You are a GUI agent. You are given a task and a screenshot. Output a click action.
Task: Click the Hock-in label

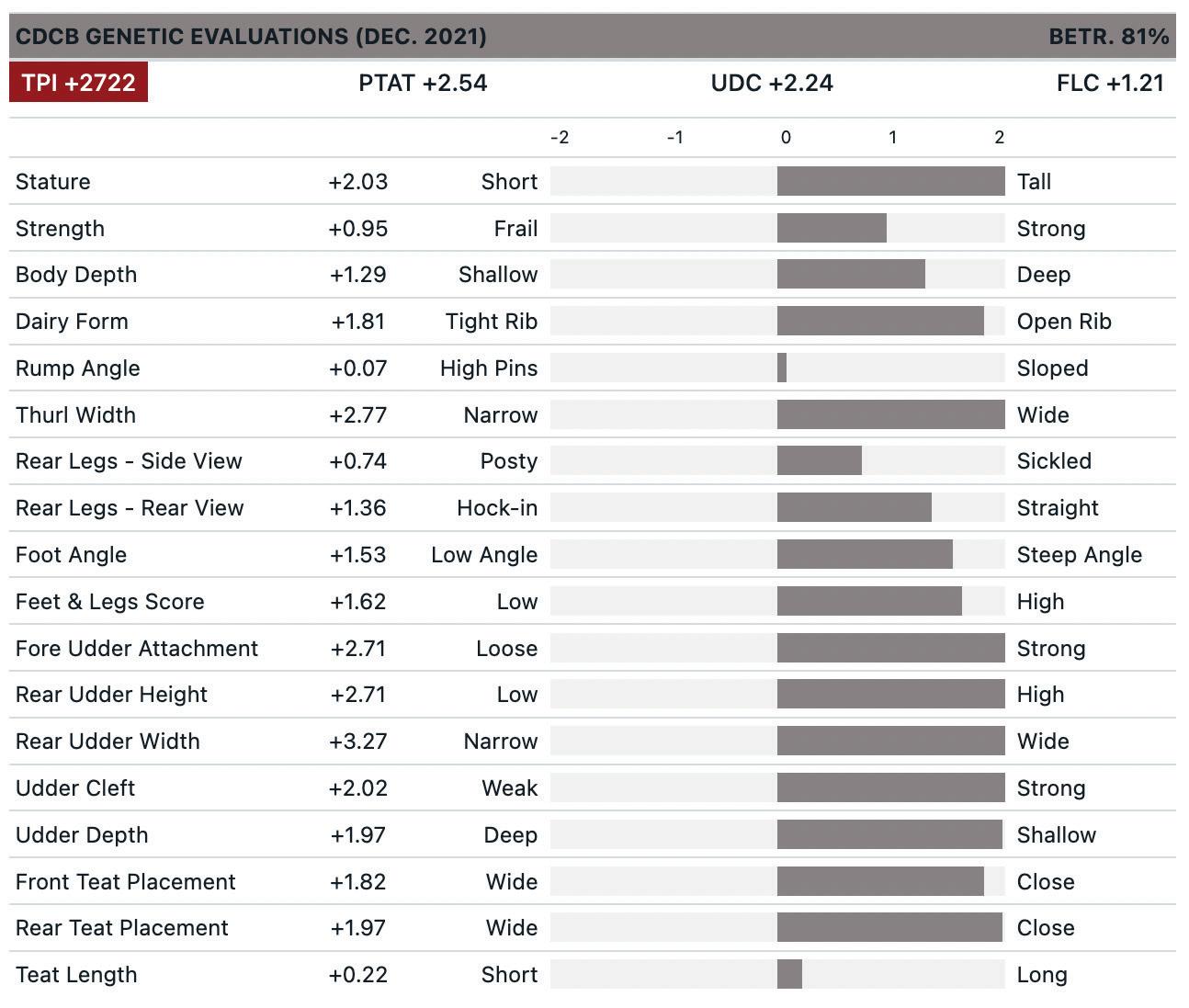pyautogui.click(x=497, y=508)
